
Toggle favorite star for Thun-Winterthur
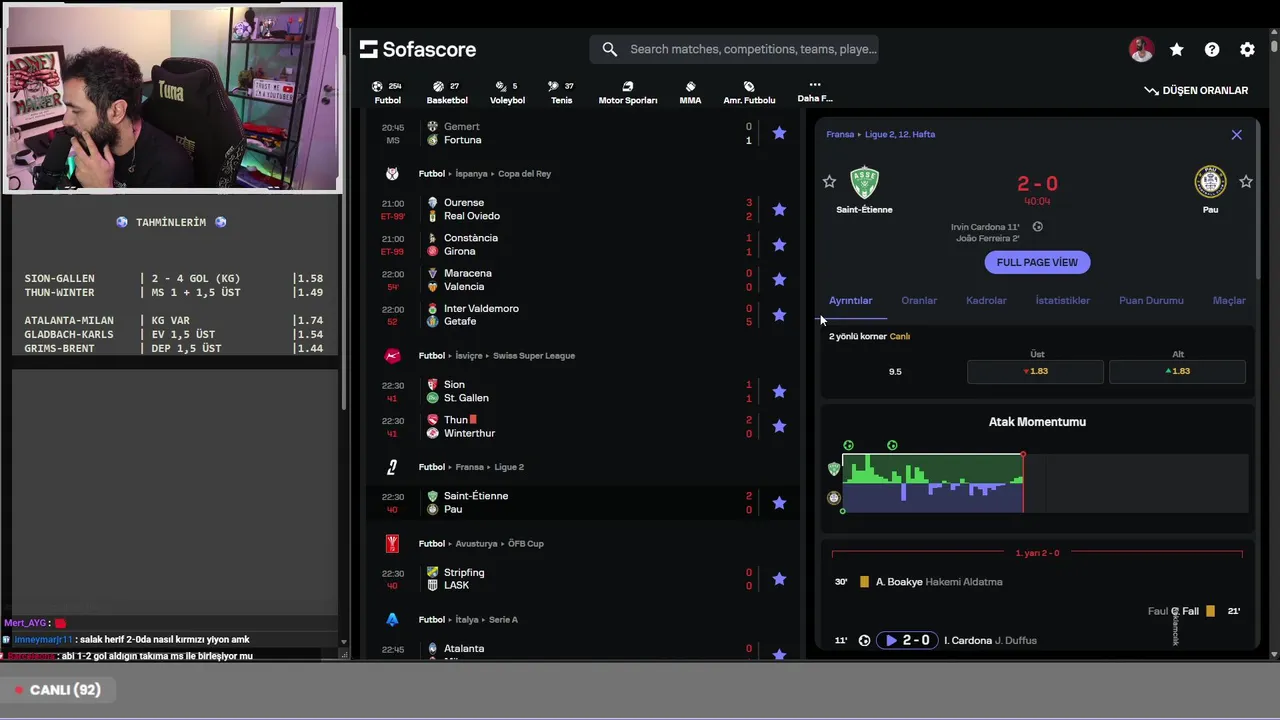(779, 426)
